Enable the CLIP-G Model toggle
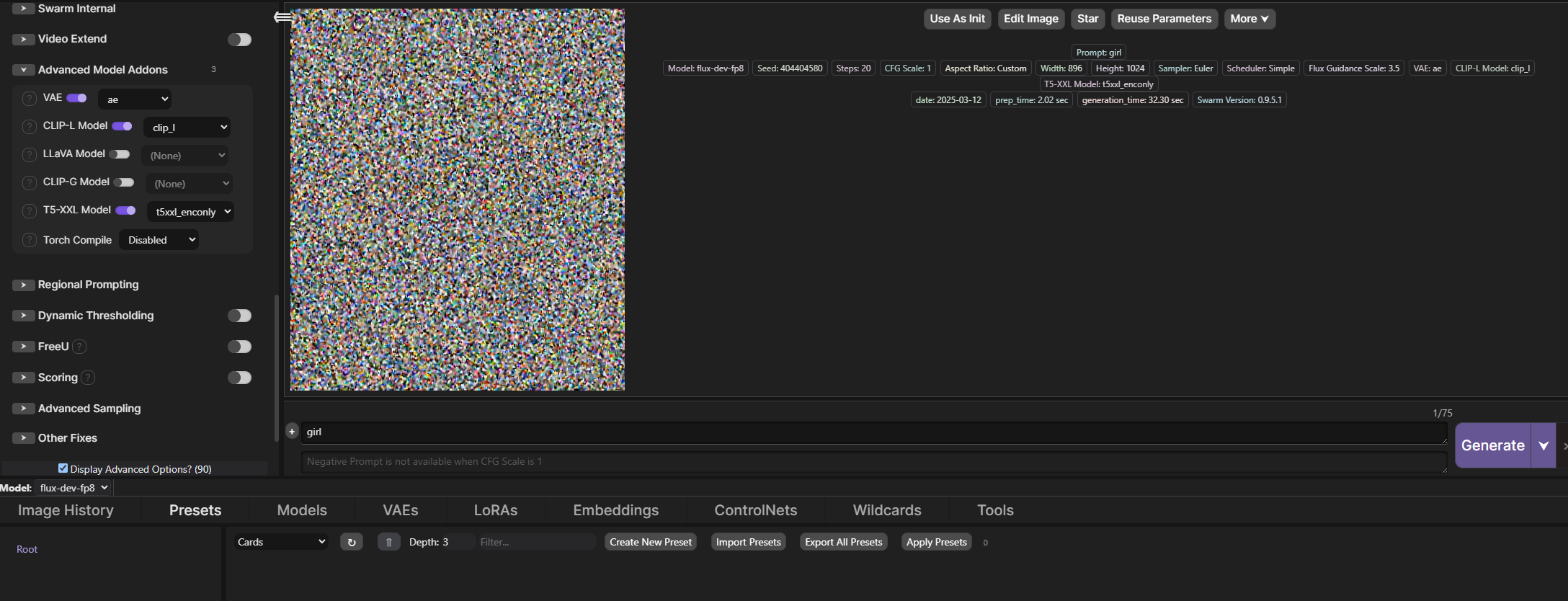 [x=124, y=182]
